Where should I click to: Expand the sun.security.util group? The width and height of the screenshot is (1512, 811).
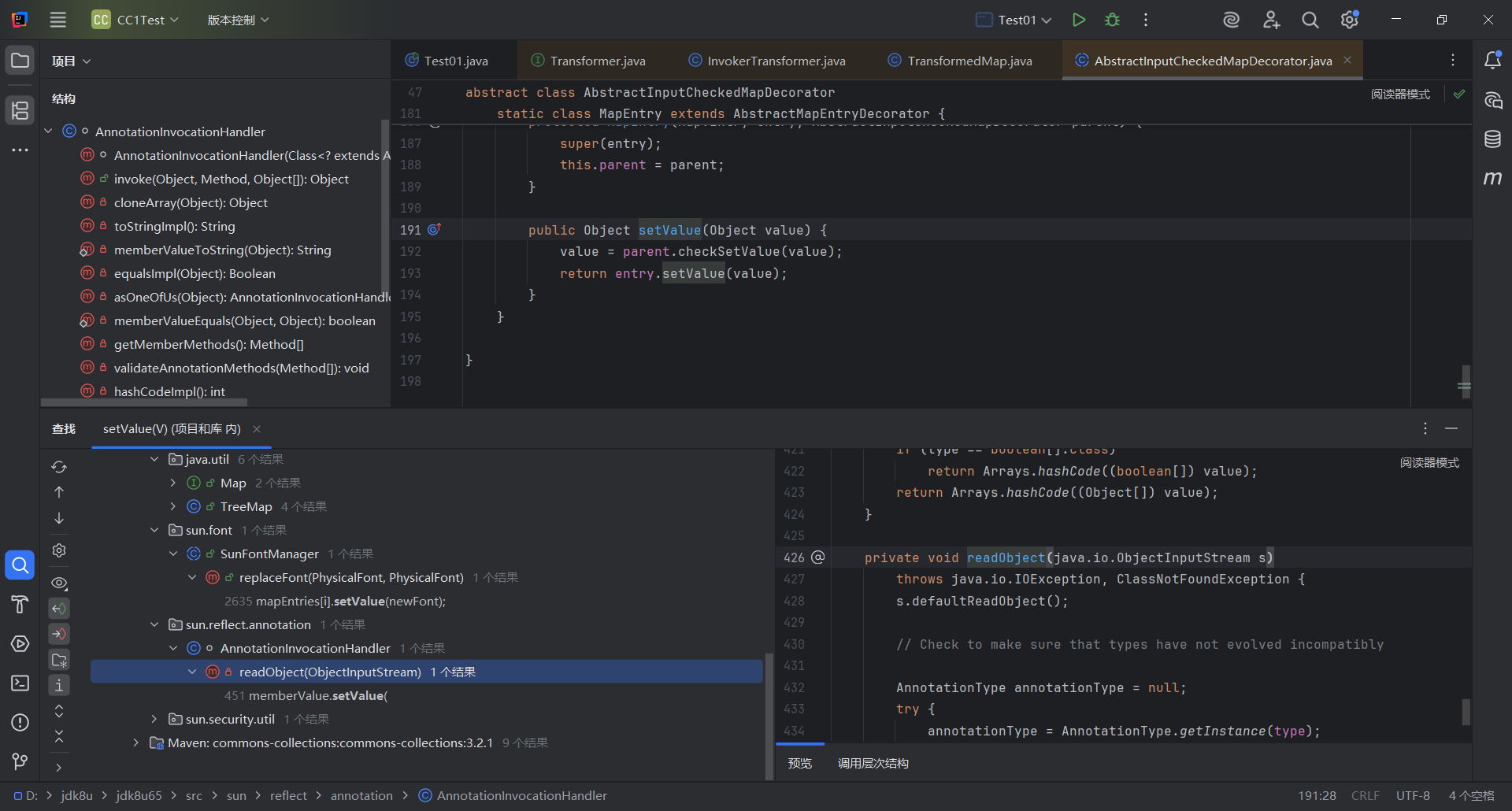click(x=154, y=719)
